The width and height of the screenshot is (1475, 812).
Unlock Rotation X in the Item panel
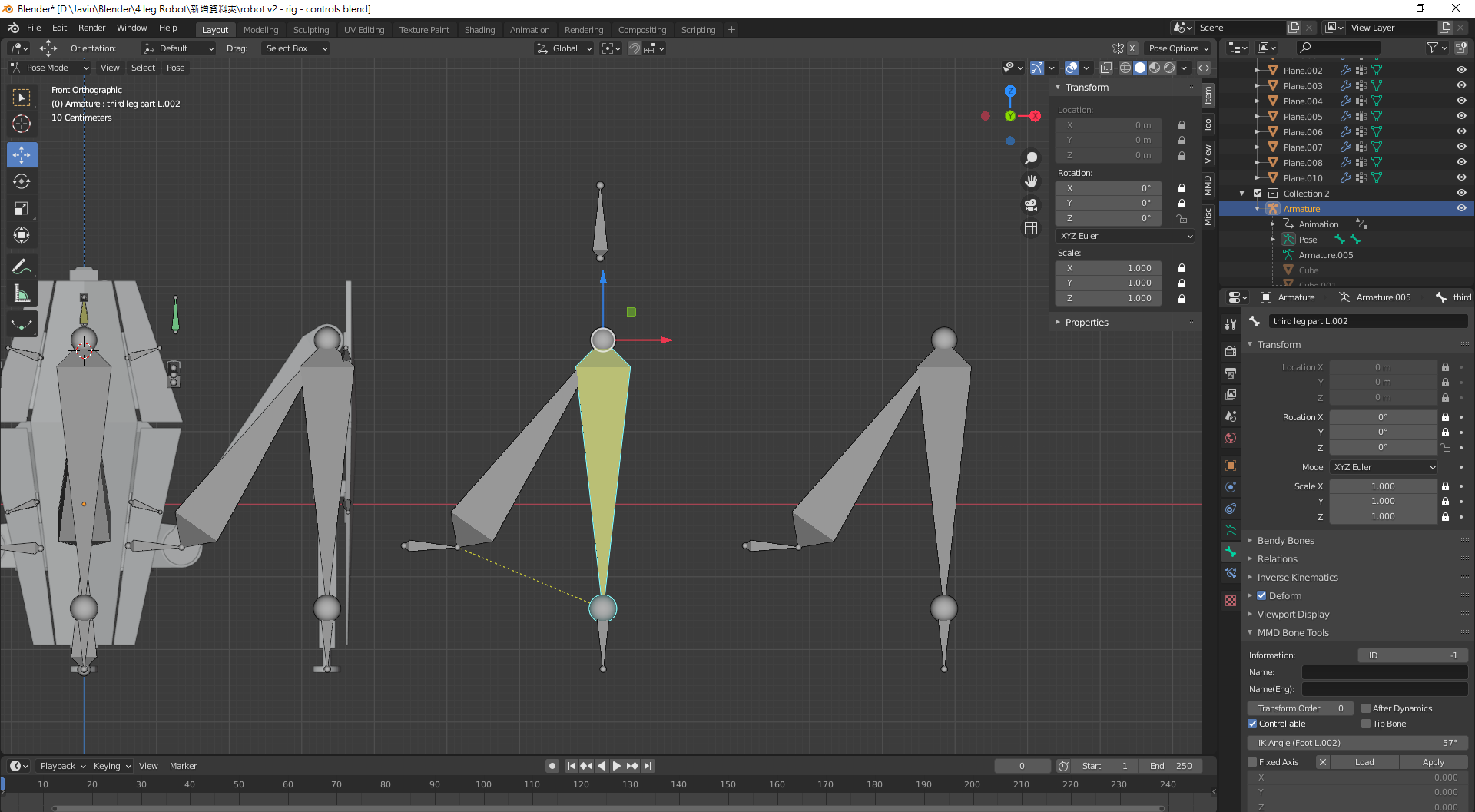tap(1182, 188)
